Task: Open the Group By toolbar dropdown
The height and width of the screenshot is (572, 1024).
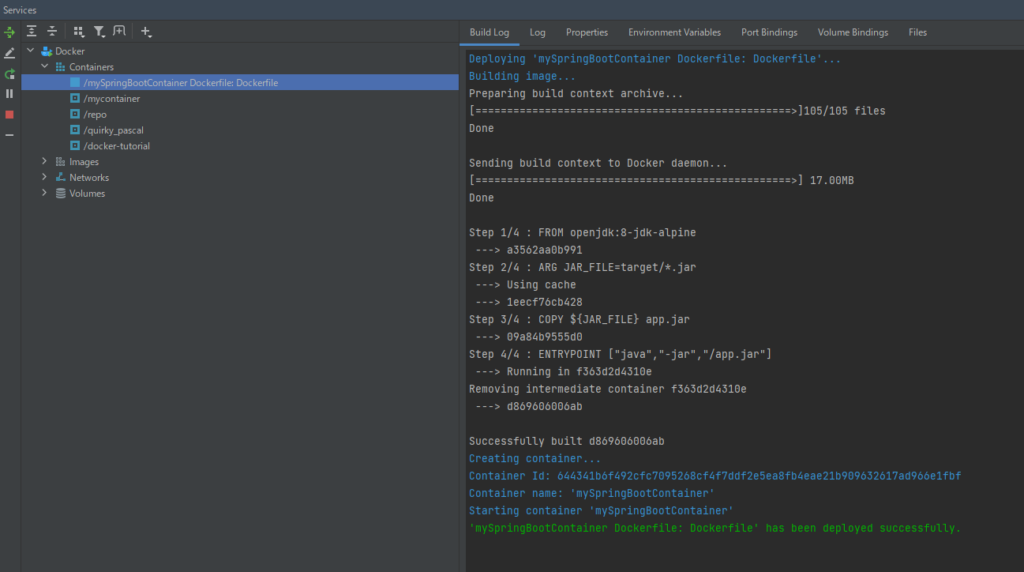Action: [79, 32]
